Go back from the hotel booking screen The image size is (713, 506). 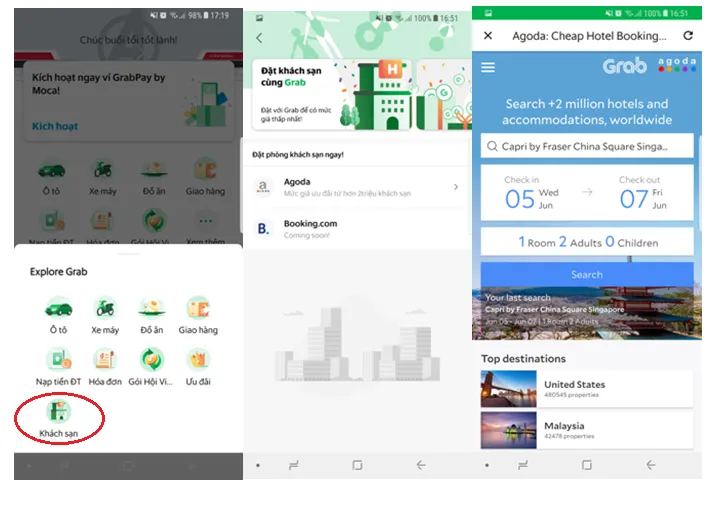coord(259,38)
